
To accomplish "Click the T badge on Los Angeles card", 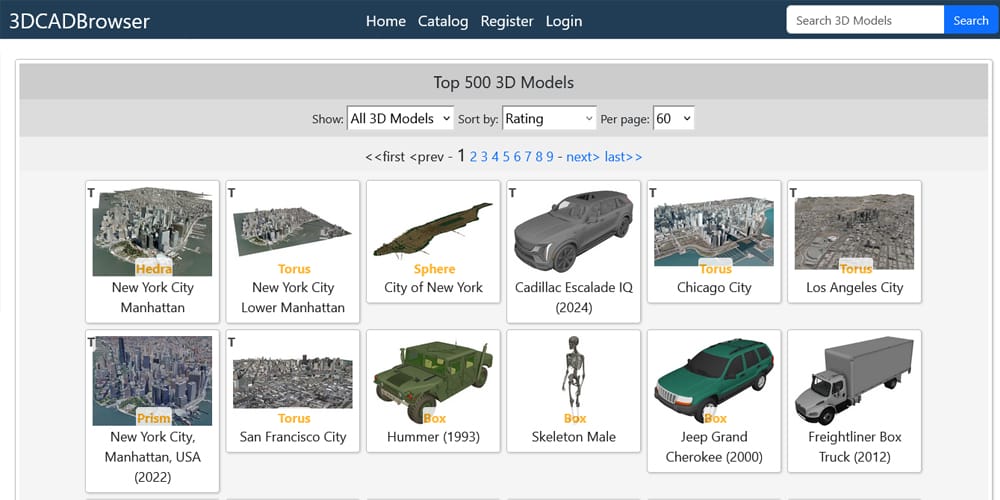I will point(793,193).
